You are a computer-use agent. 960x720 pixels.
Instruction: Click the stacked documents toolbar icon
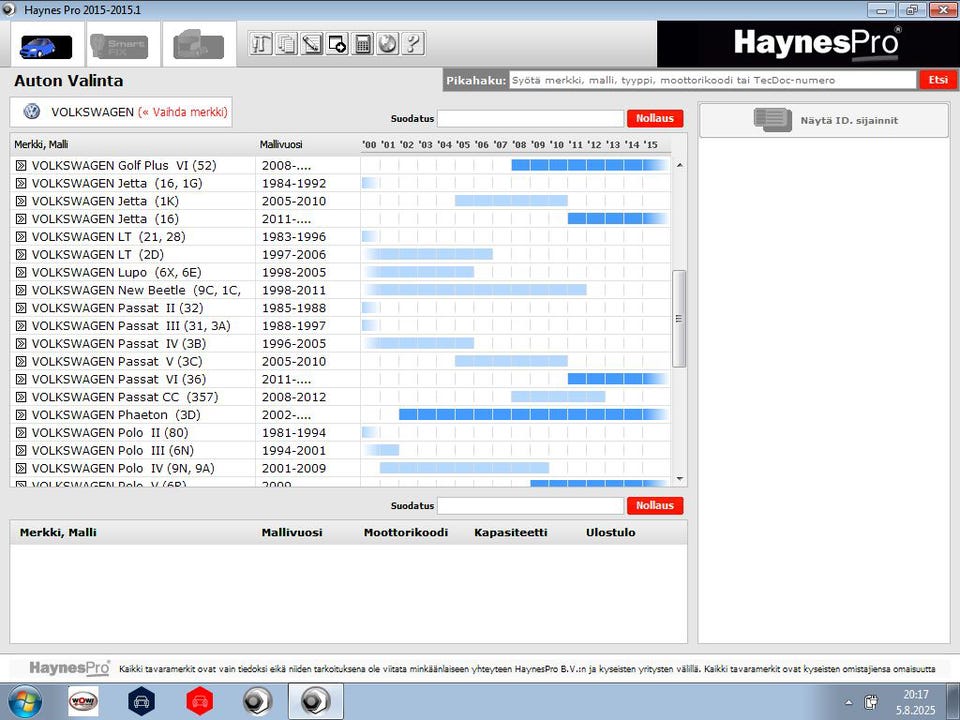286,43
